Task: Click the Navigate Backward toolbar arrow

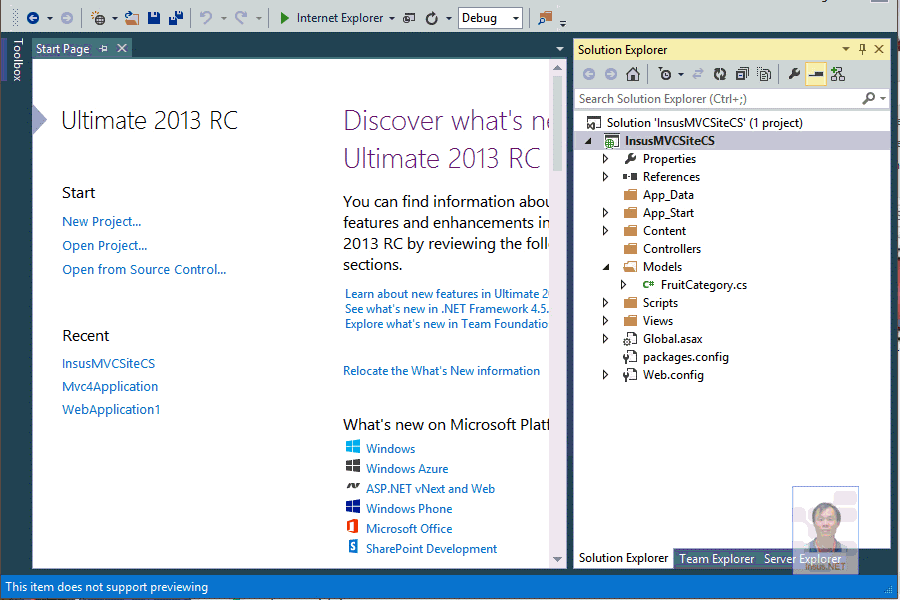Action: coord(33,18)
